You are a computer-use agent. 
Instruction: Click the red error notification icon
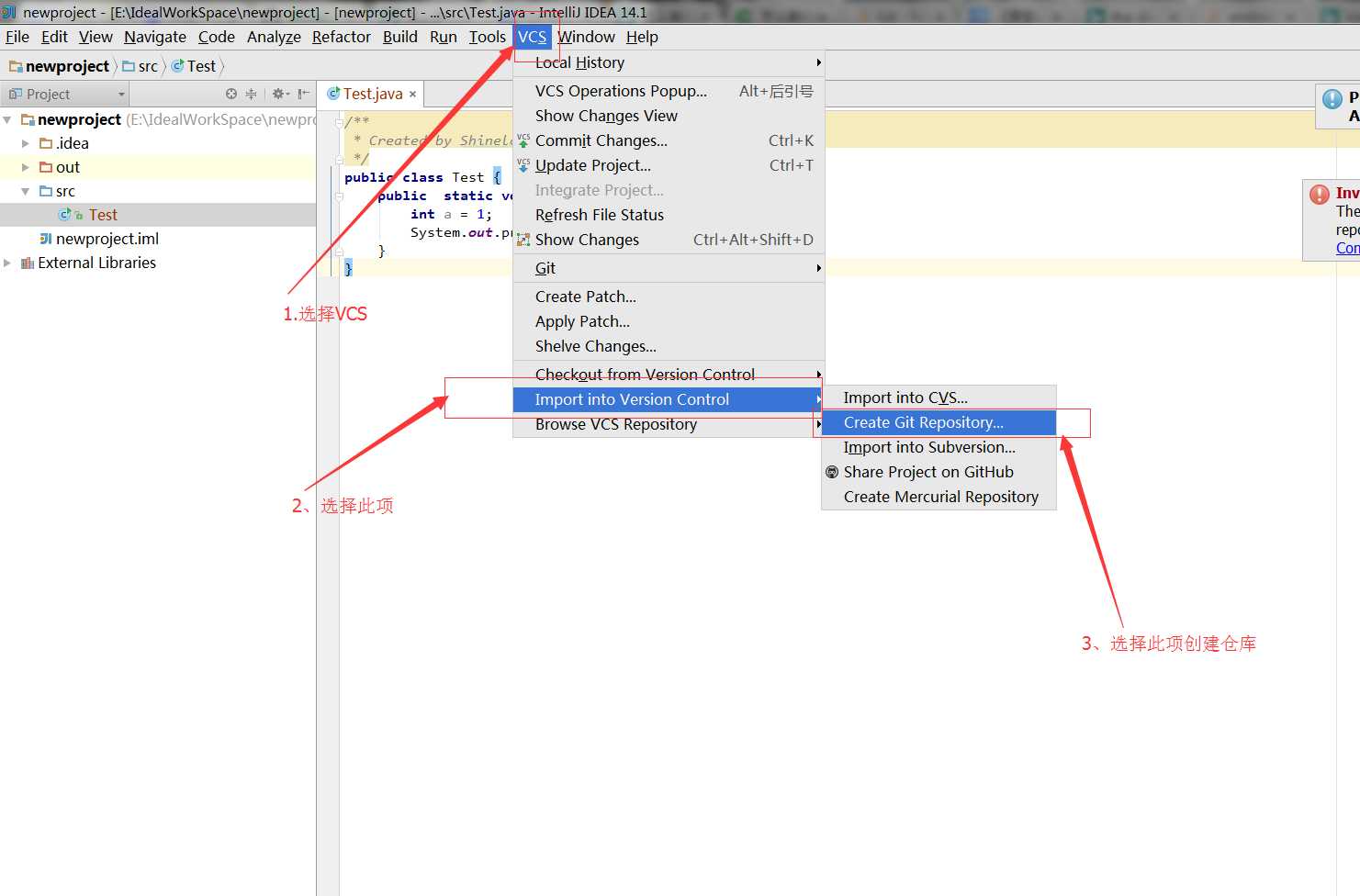[x=1320, y=195]
